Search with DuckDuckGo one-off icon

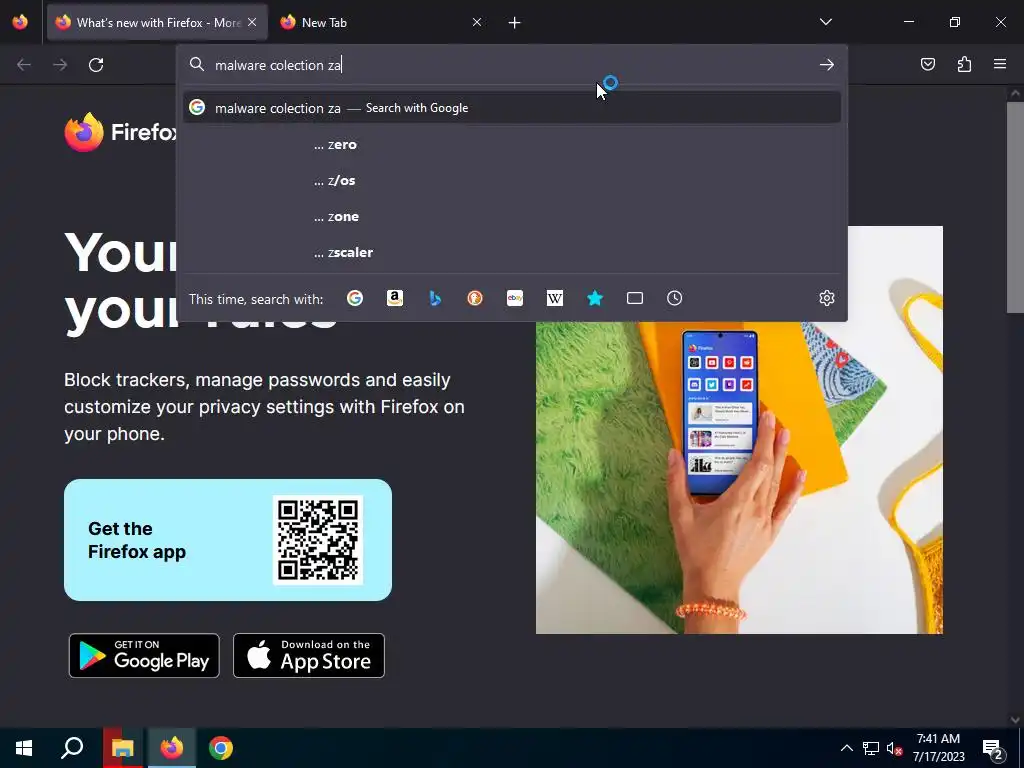coord(475,298)
